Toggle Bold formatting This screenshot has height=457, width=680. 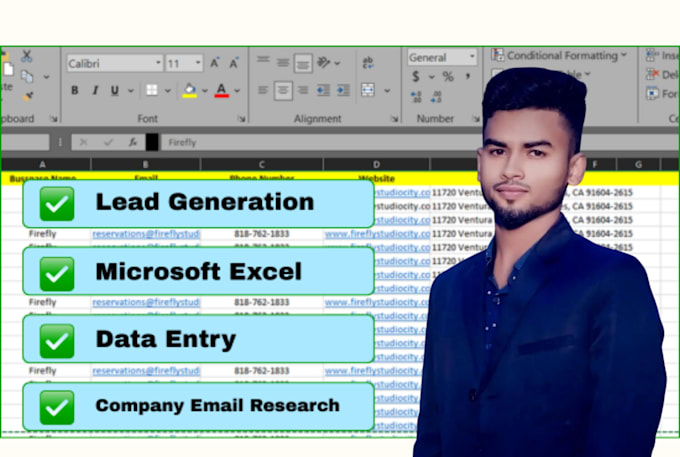pos(75,90)
